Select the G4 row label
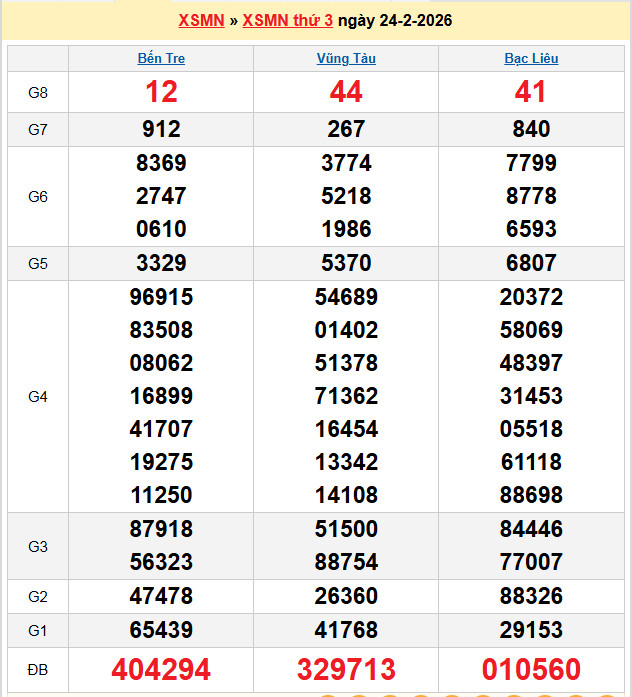This screenshot has width=632, height=697. click(x=38, y=397)
